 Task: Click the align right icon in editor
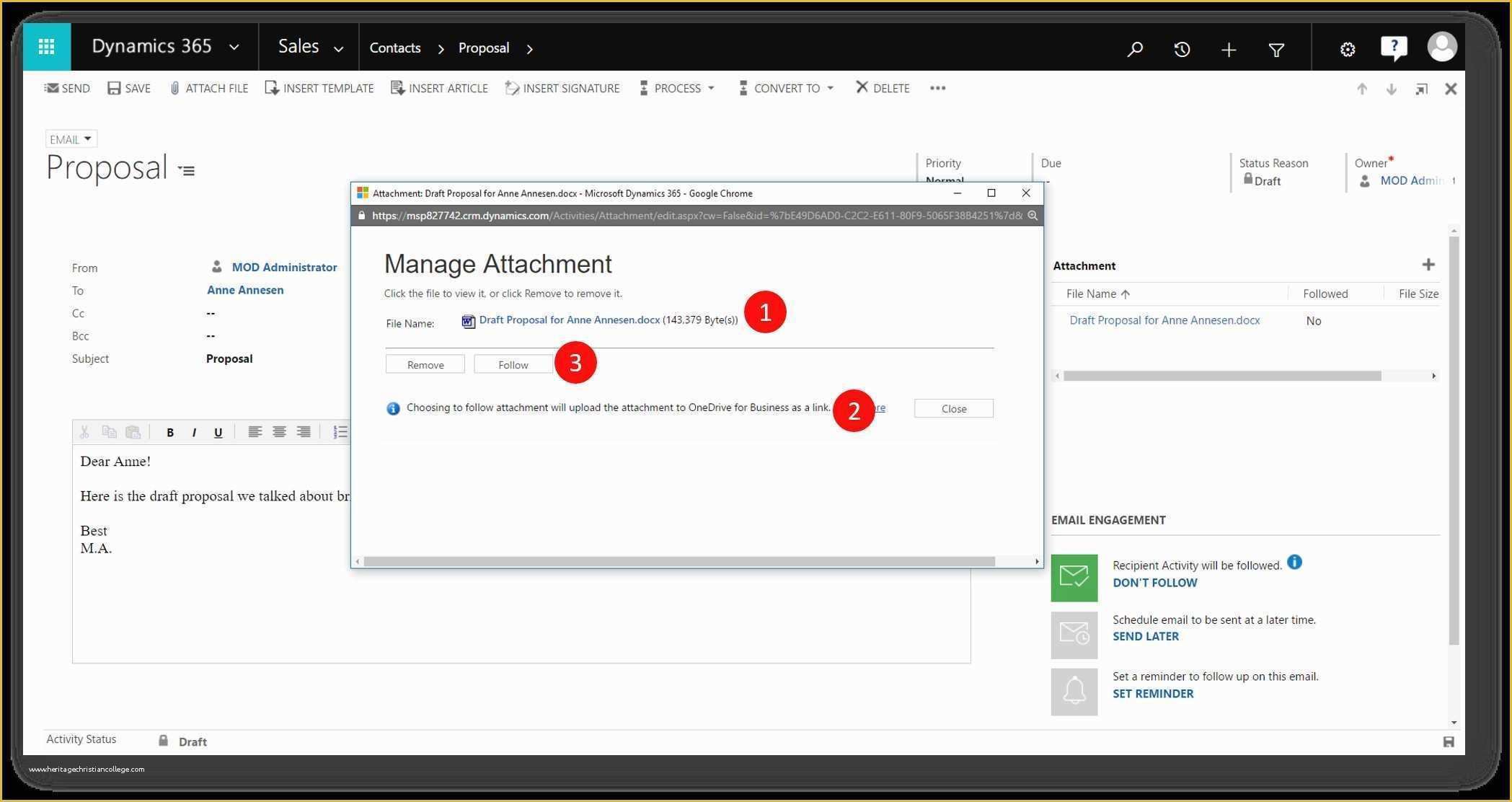click(304, 431)
